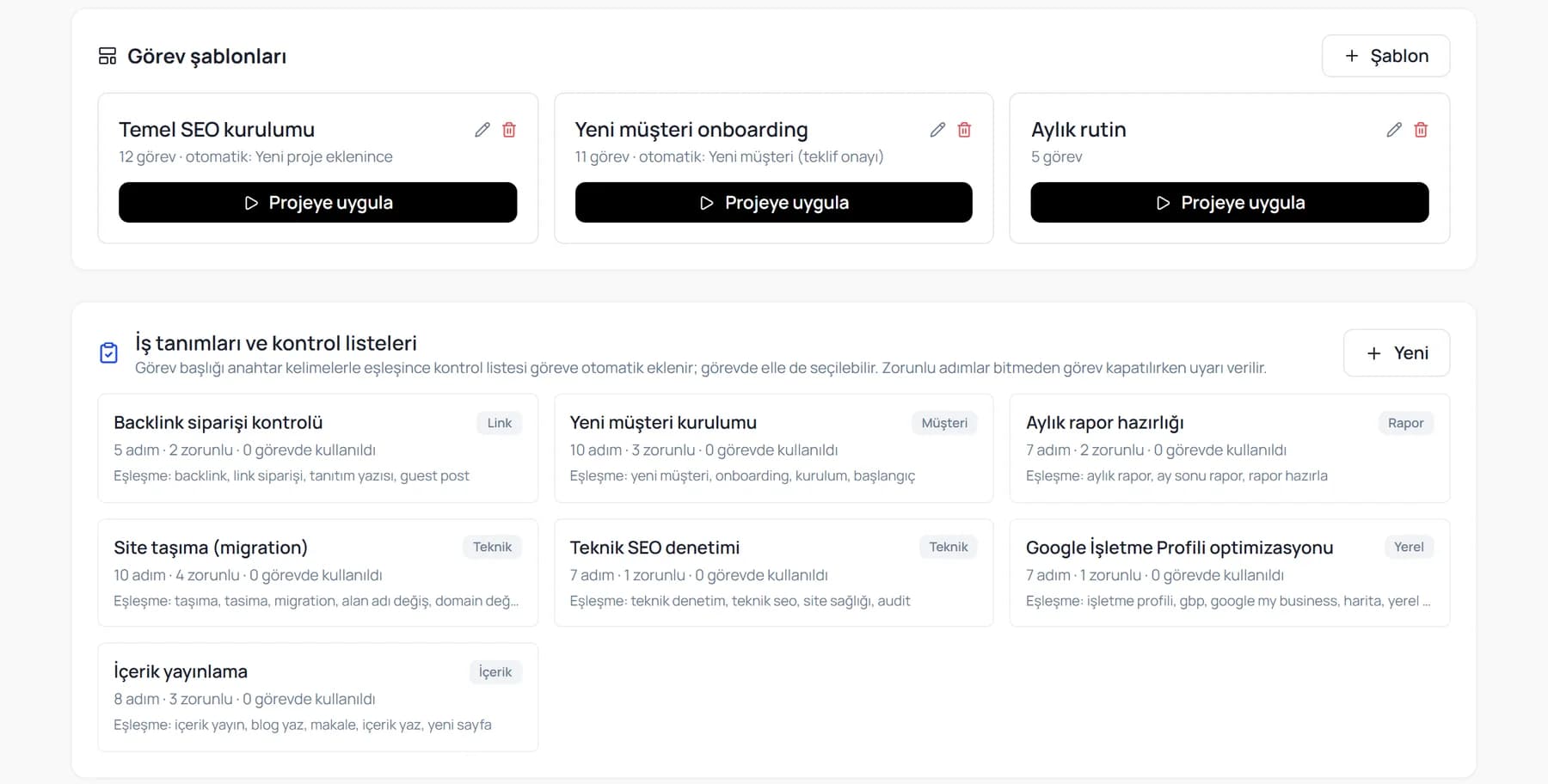Click '5 görev' under Aylık rutin
Screen dimensions: 1548x784
(1057, 157)
